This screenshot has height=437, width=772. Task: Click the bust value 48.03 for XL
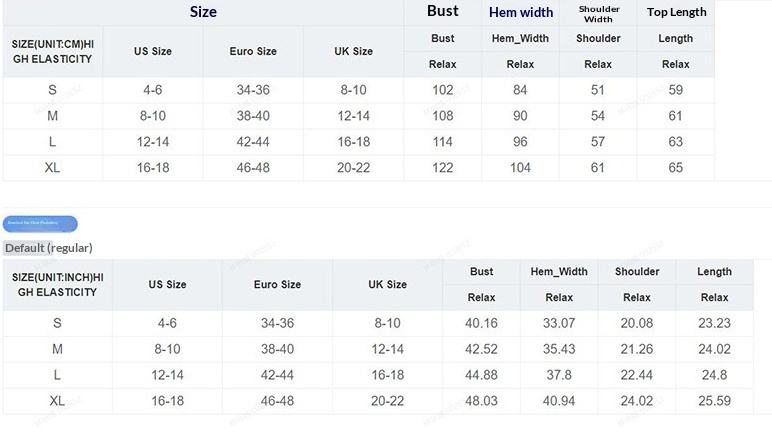481,401
